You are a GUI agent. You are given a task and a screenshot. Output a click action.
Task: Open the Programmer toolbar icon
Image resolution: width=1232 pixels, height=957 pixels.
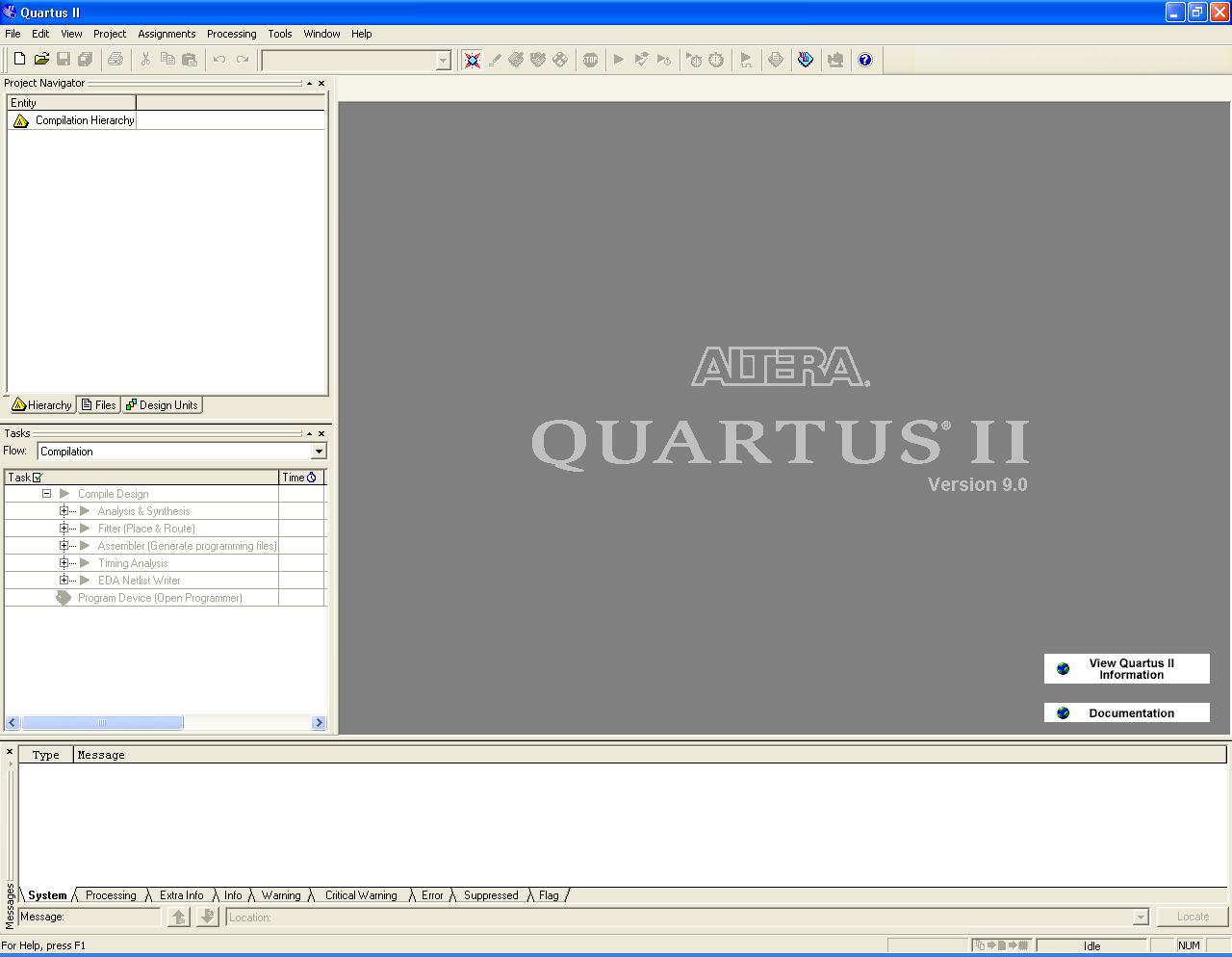(x=806, y=60)
